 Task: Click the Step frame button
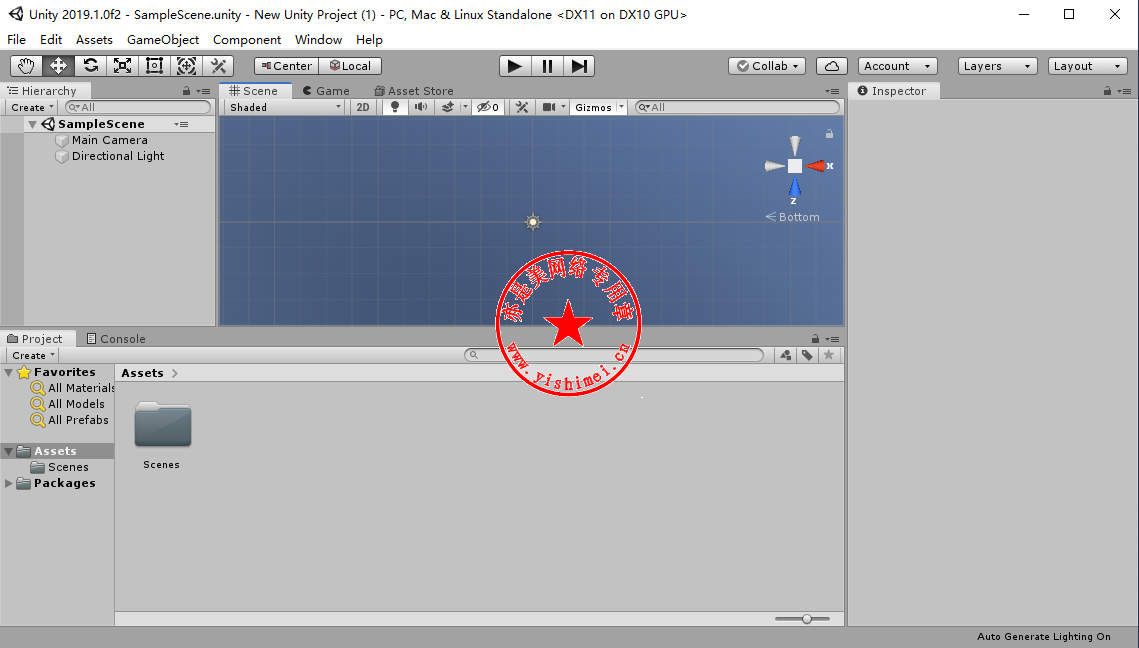579,66
